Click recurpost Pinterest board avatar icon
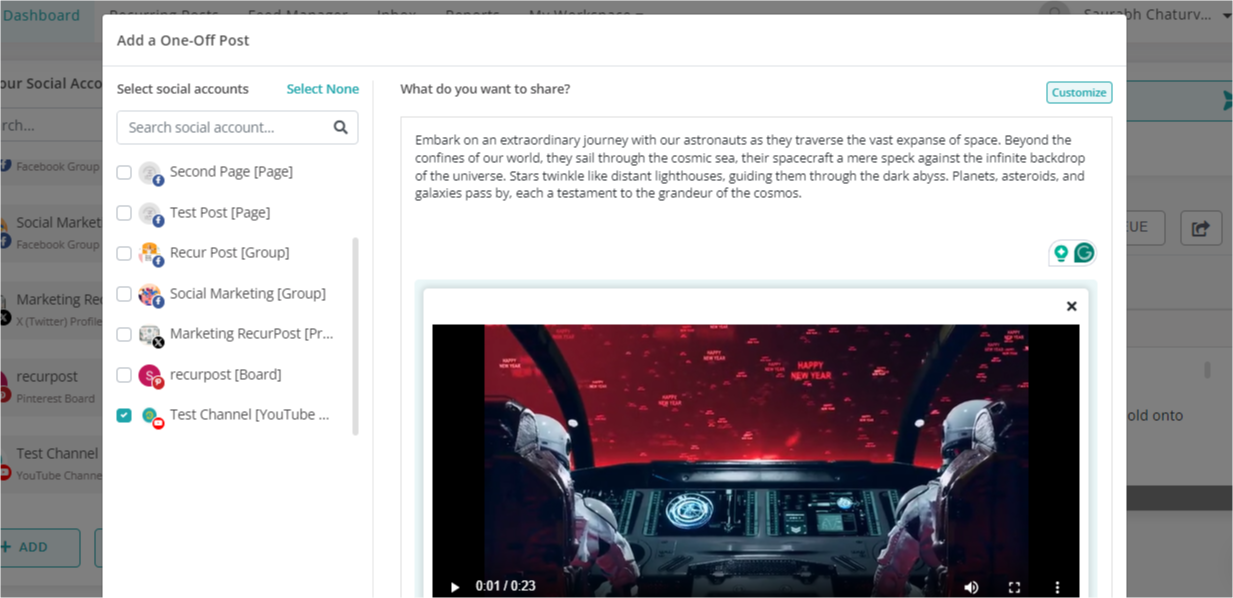 [150, 375]
